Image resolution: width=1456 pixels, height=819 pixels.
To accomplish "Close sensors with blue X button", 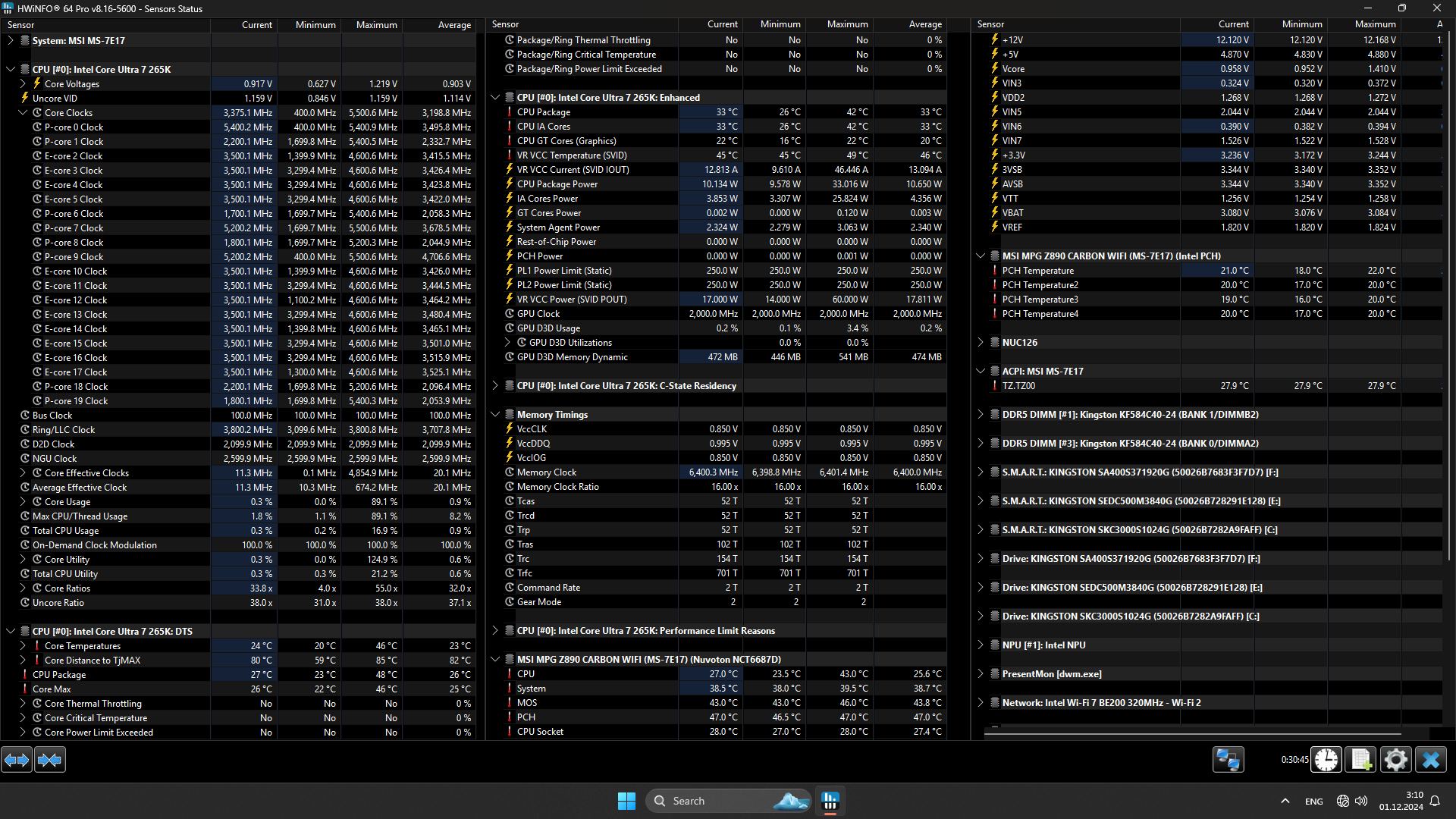I will tap(1431, 759).
